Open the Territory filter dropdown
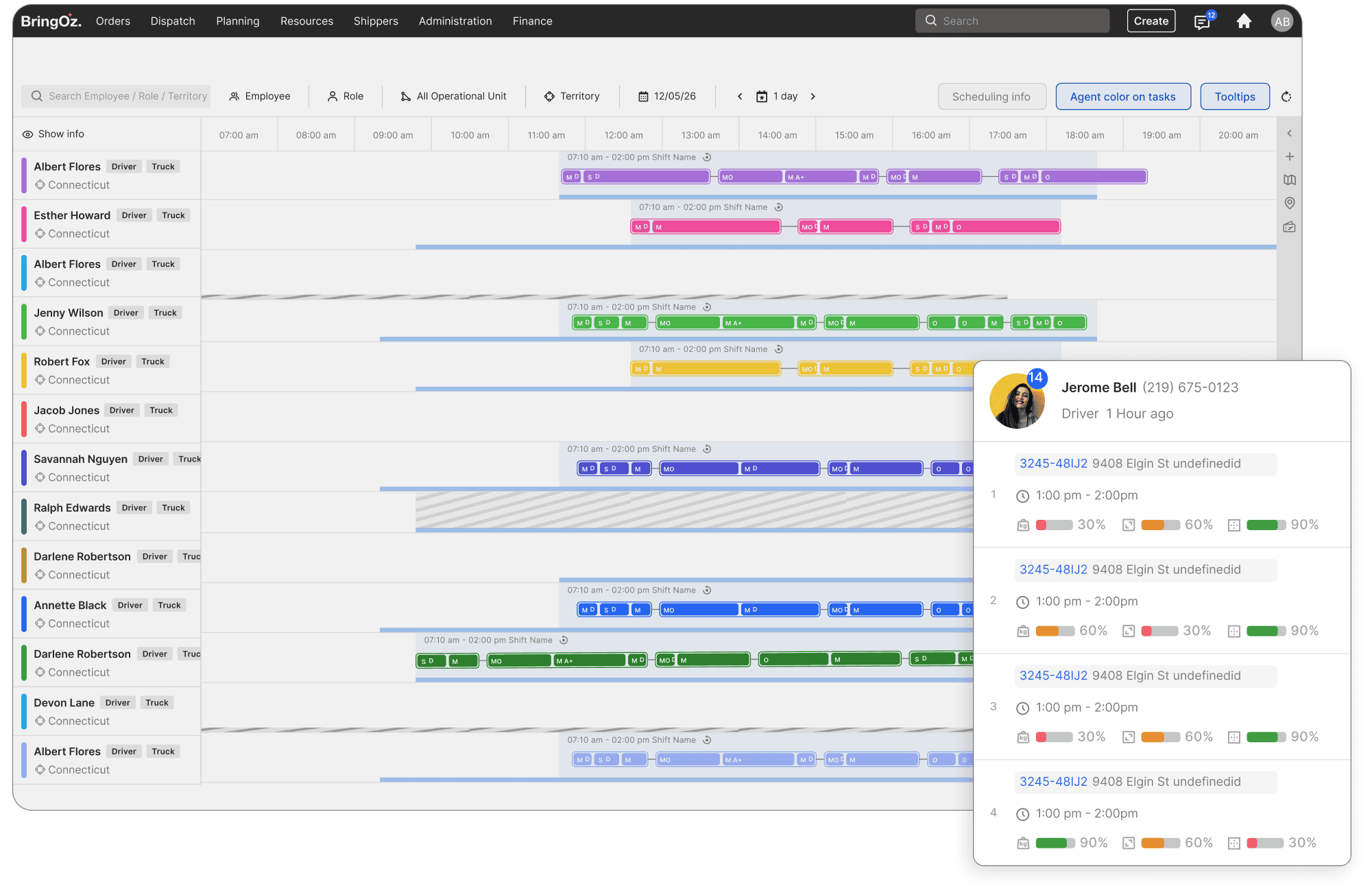Viewport: 1372px width, 895px height. (x=572, y=97)
